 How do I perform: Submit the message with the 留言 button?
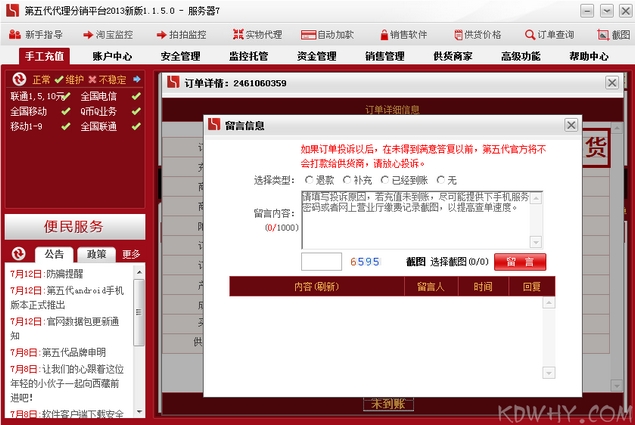coord(519,261)
